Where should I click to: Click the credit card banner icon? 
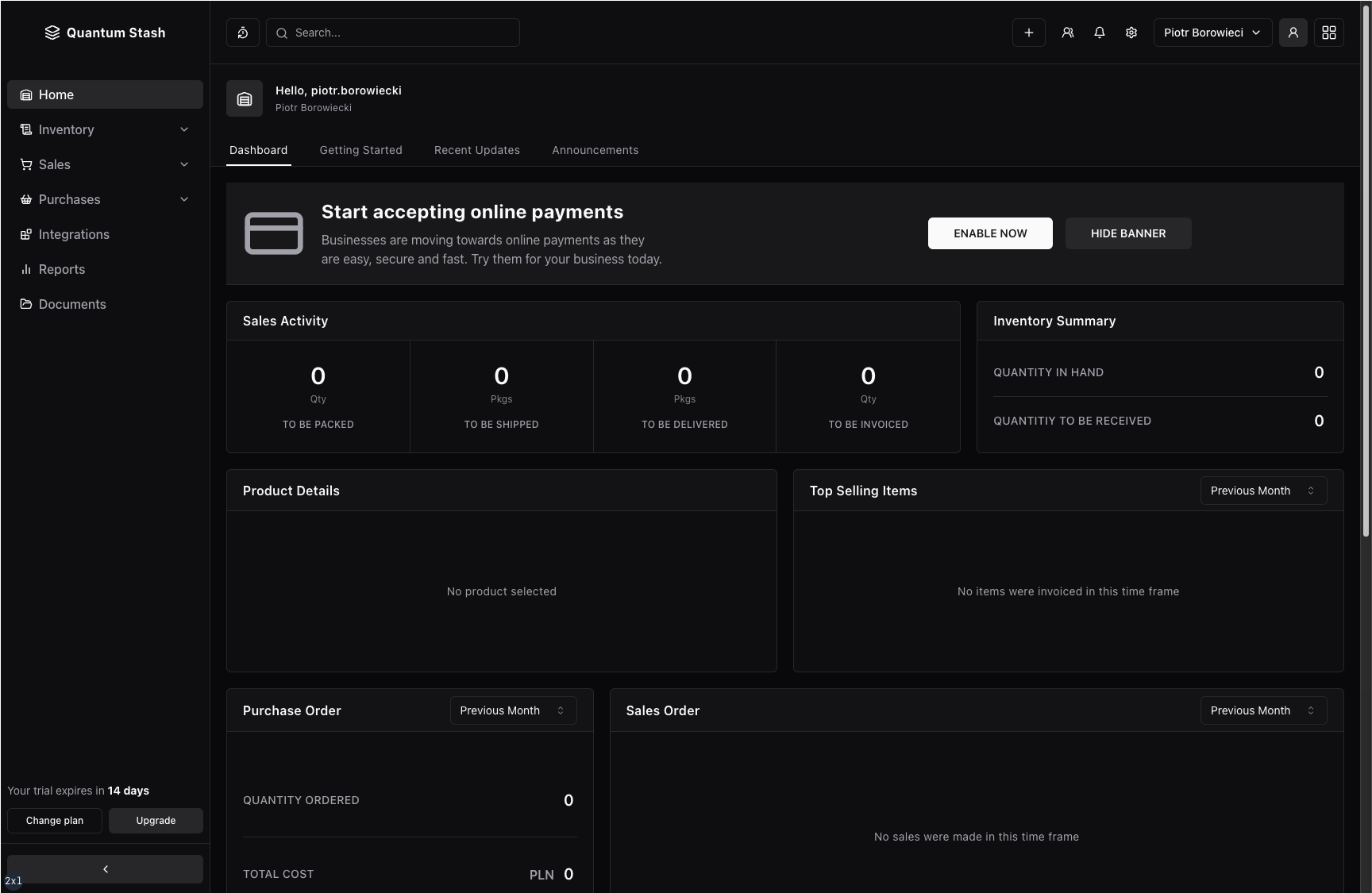click(274, 233)
